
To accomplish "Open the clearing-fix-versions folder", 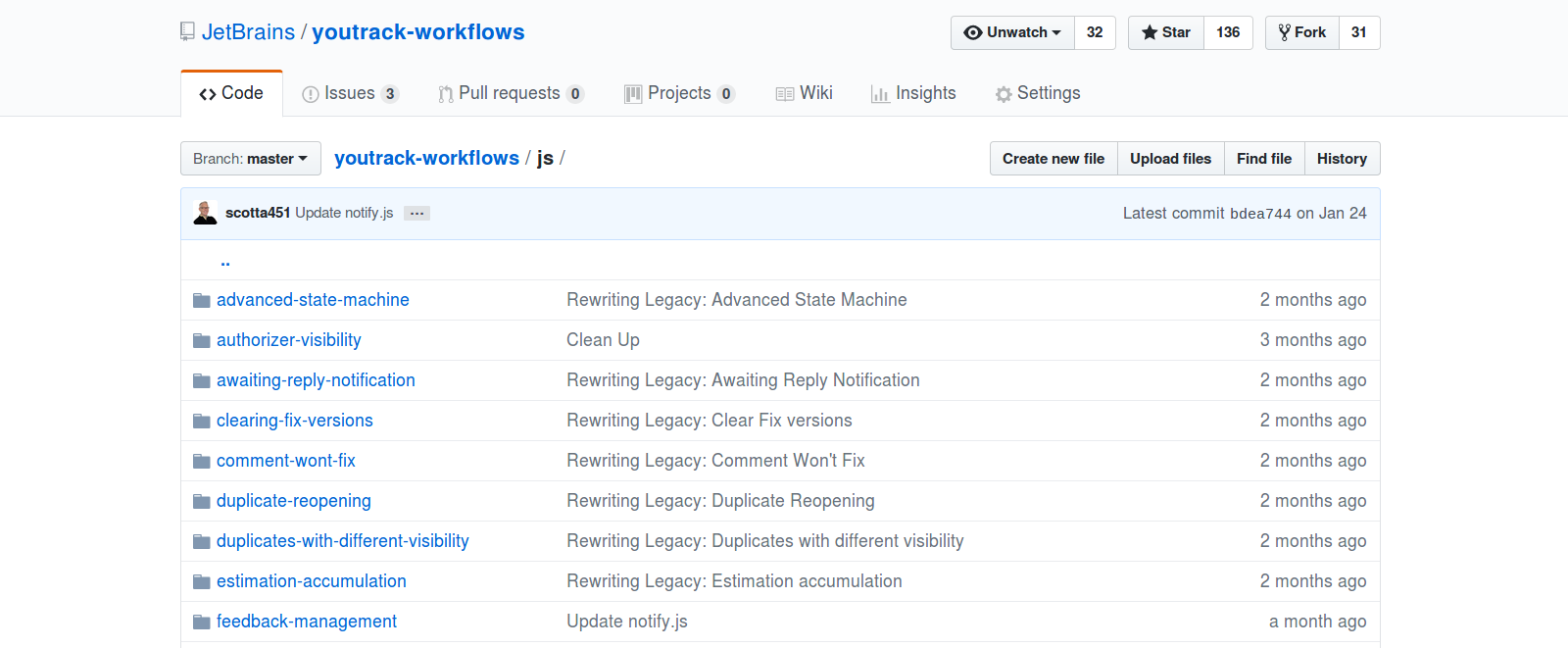I will click(295, 421).
